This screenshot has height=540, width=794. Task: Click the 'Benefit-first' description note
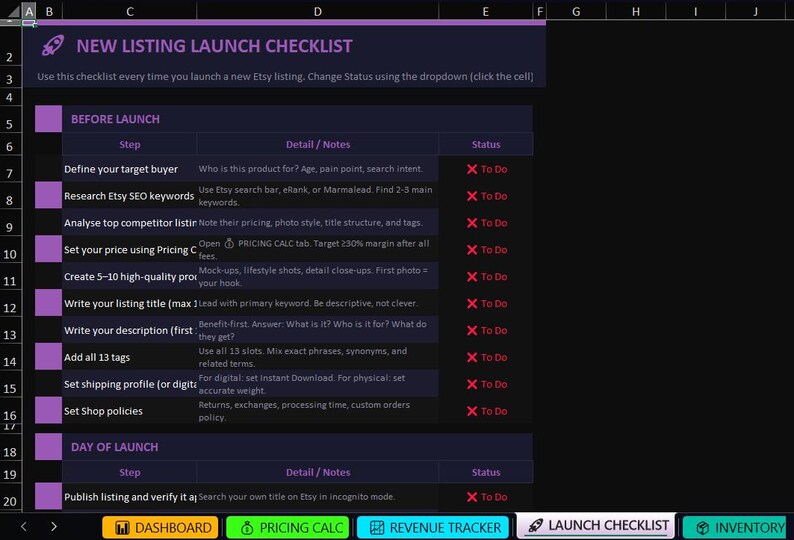317,330
